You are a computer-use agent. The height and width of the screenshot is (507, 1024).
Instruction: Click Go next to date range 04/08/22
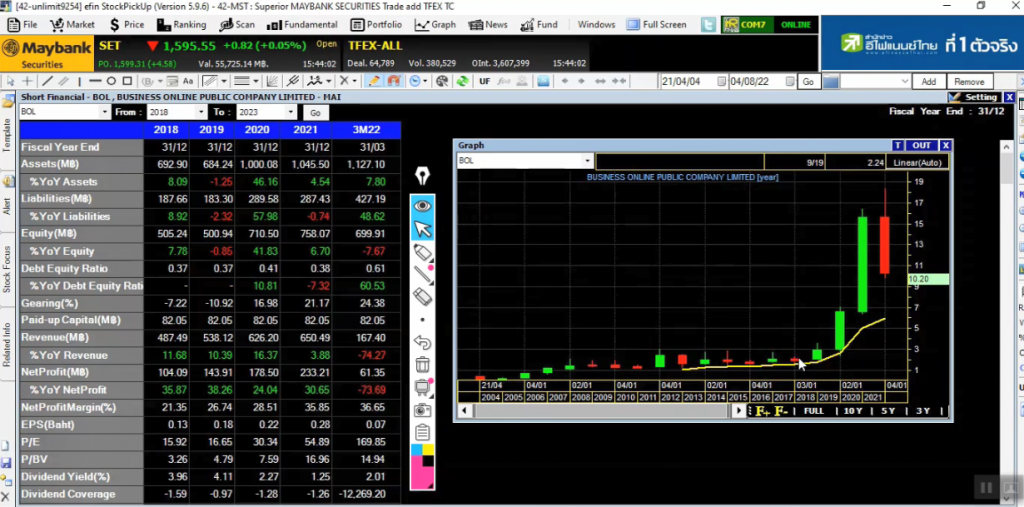(x=808, y=82)
